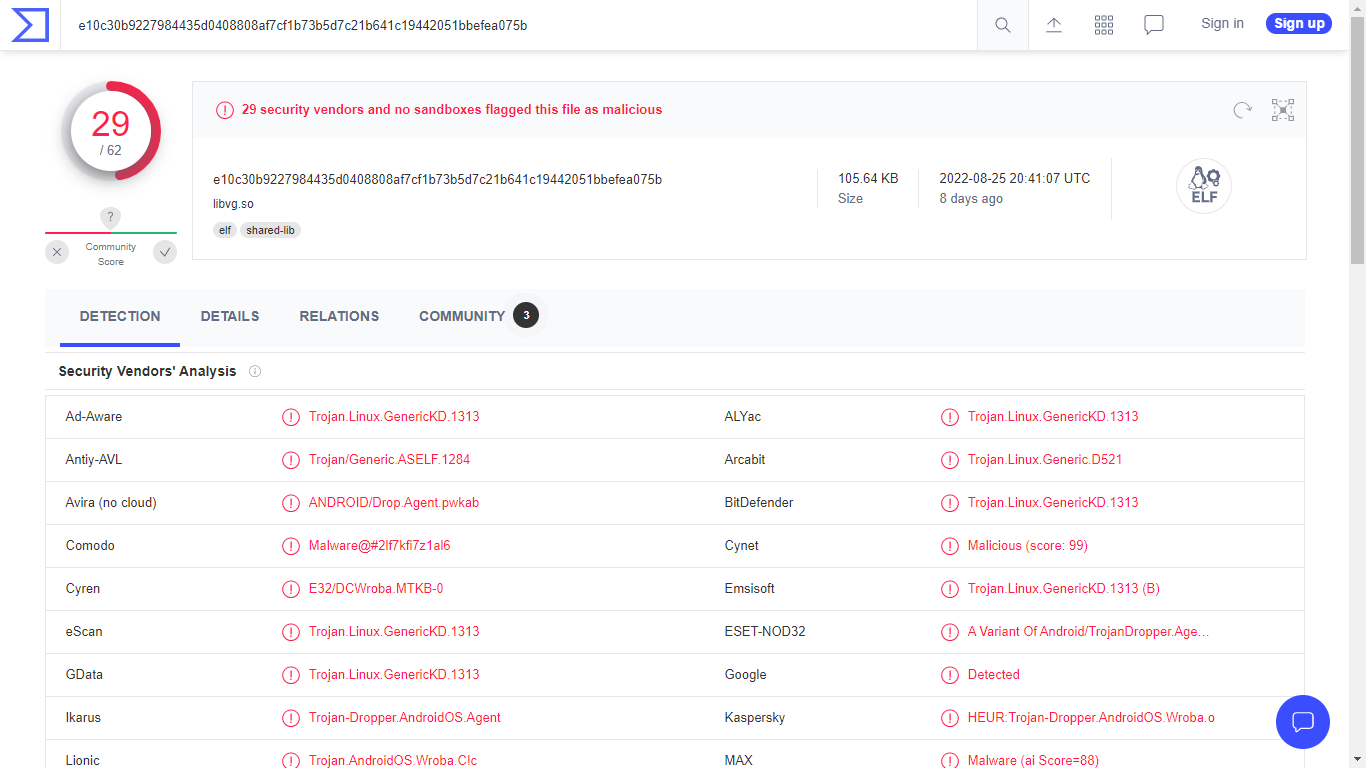Click the warning icon on Cyren row

click(x=291, y=589)
